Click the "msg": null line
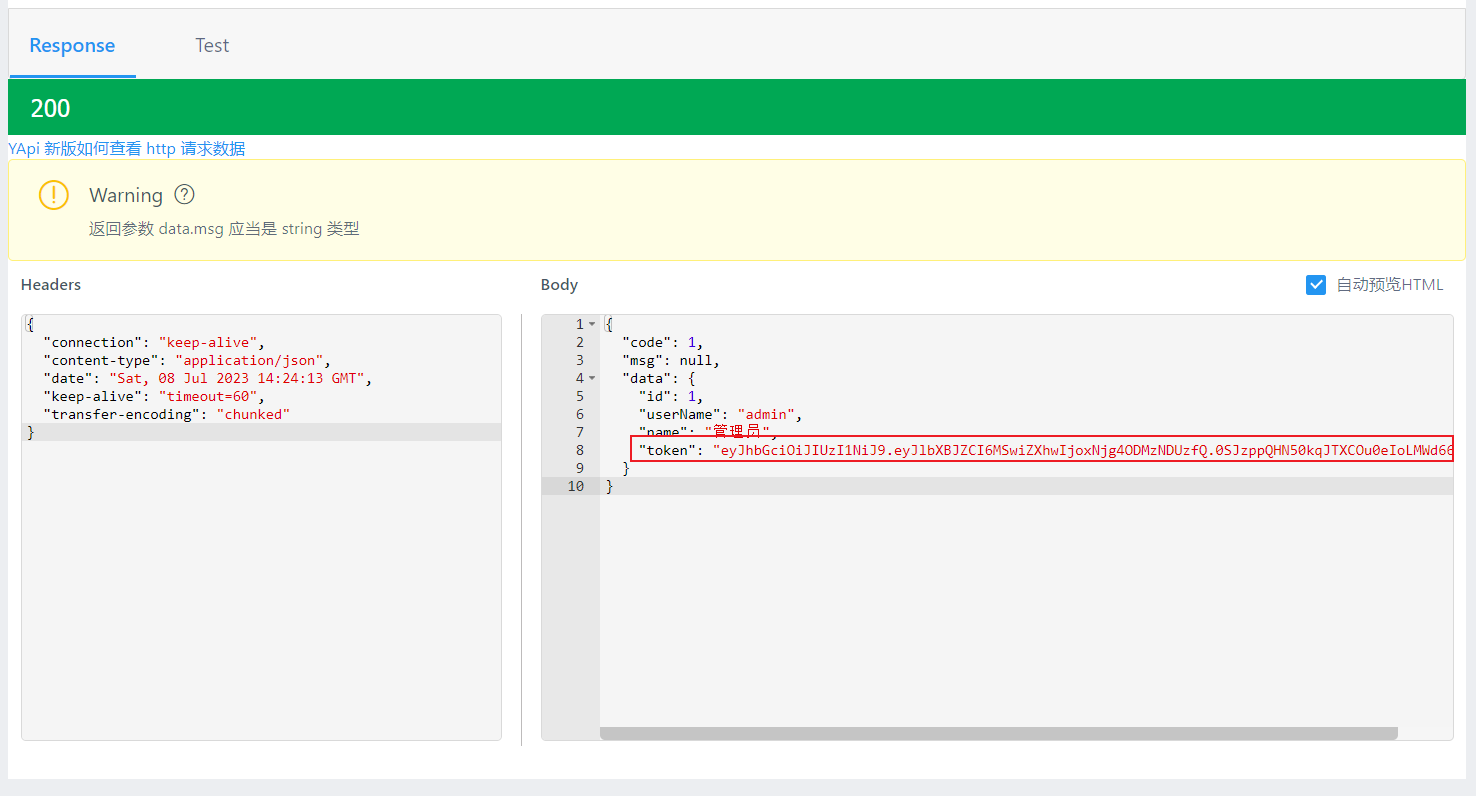 (671, 360)
